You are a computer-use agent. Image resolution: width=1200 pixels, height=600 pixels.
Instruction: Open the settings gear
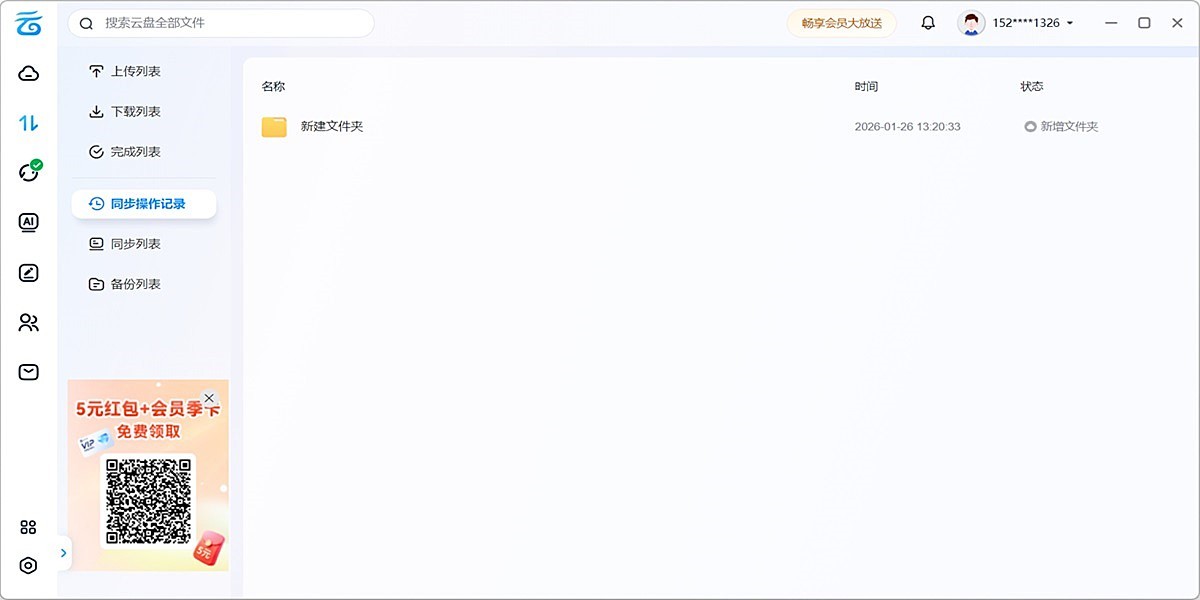[28, 564]
